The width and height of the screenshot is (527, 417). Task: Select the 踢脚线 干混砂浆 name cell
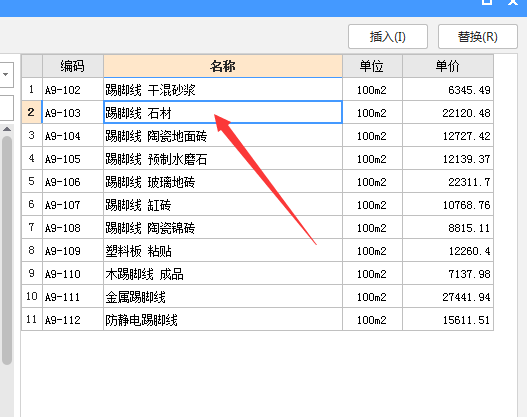click(223, 90)
